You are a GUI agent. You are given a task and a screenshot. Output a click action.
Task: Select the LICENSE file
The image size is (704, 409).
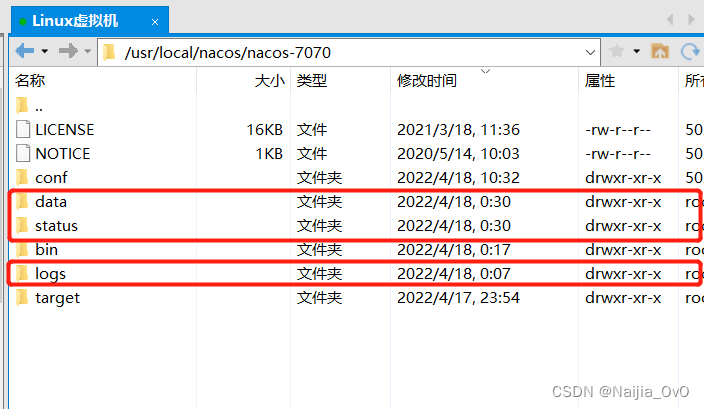tap(65, 130)
